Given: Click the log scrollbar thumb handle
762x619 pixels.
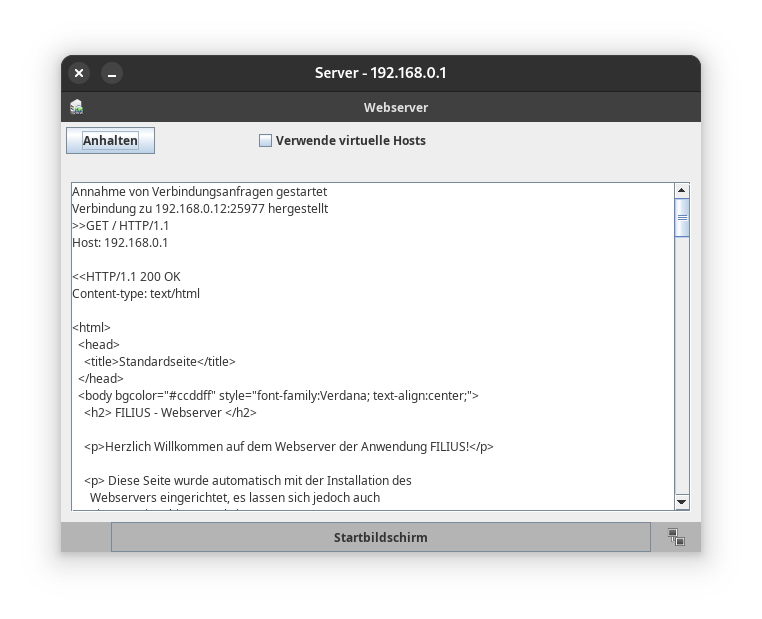Looking at the screenshot, I should coord(682,217).
